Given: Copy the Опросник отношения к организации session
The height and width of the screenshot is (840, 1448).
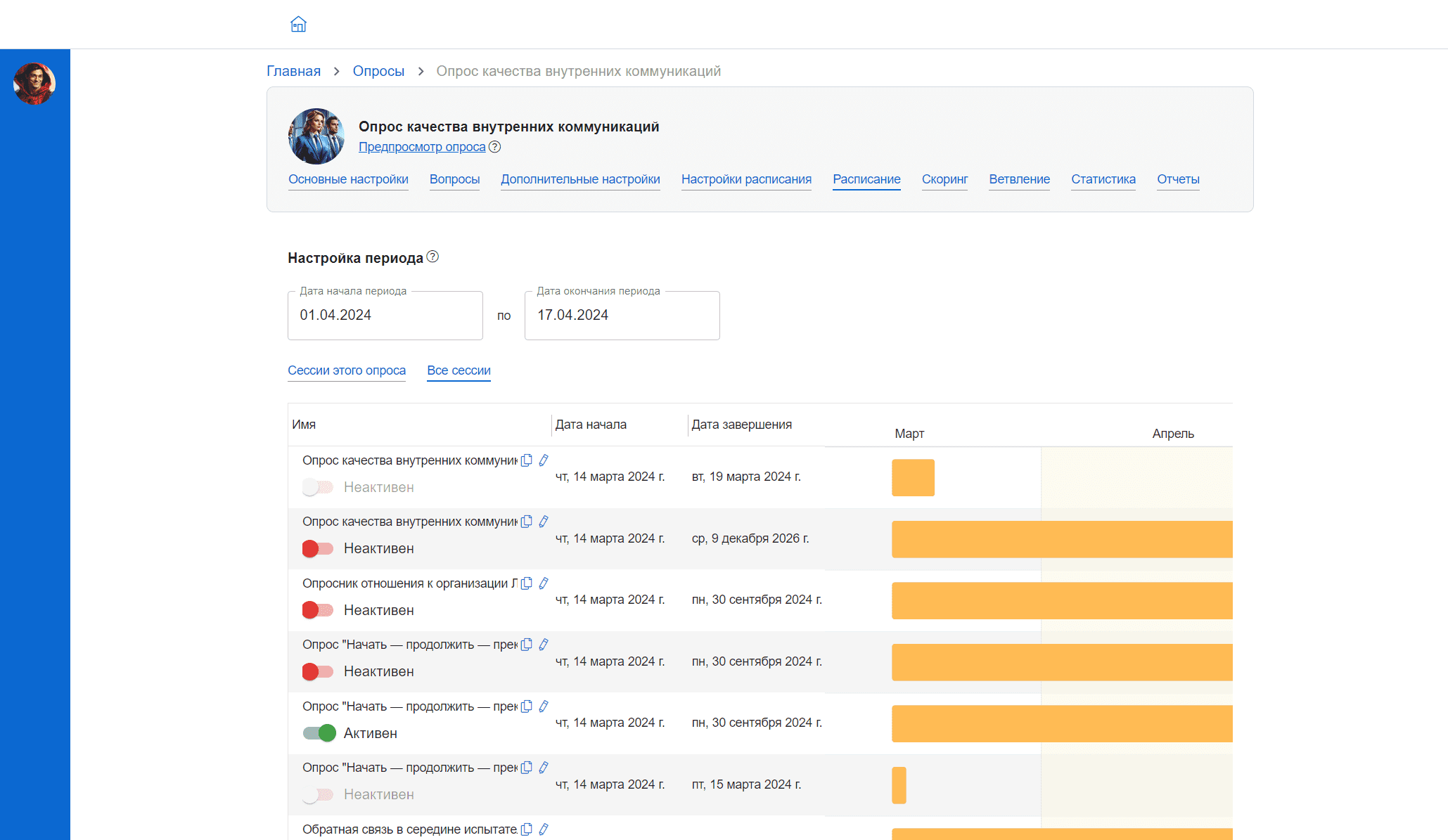Looking at the screenshot, I should click(x=526, y=583).
